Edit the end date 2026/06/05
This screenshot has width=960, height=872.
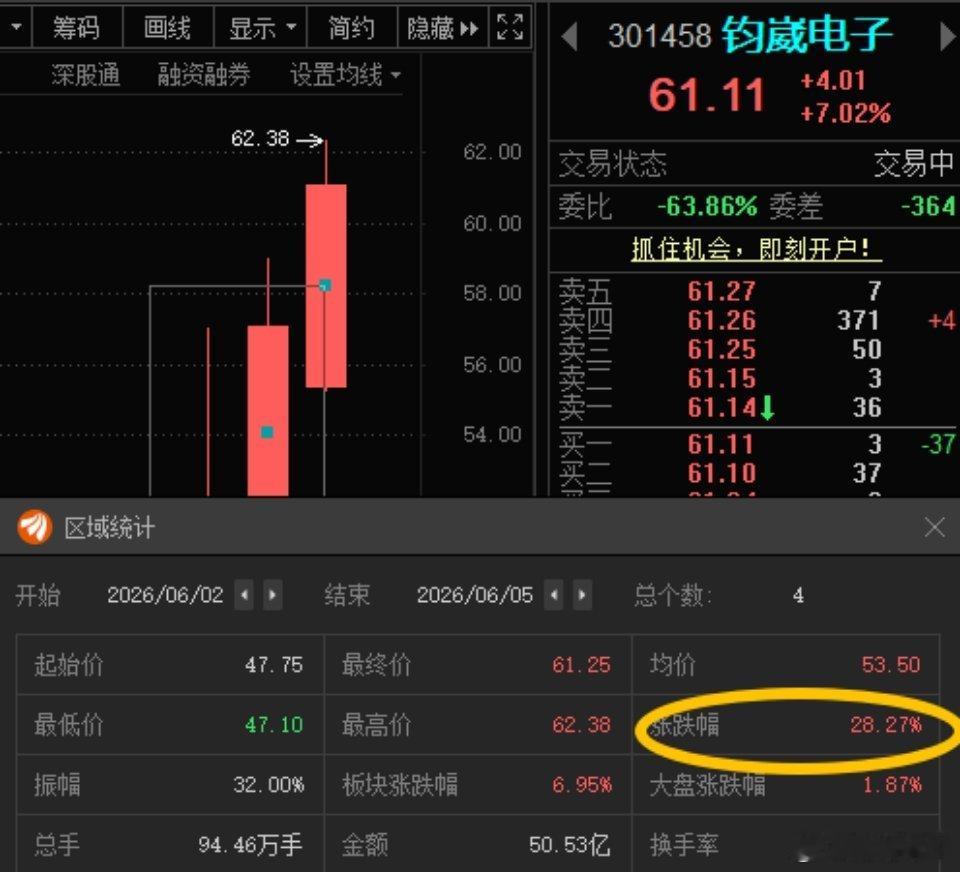click(475, 595)
